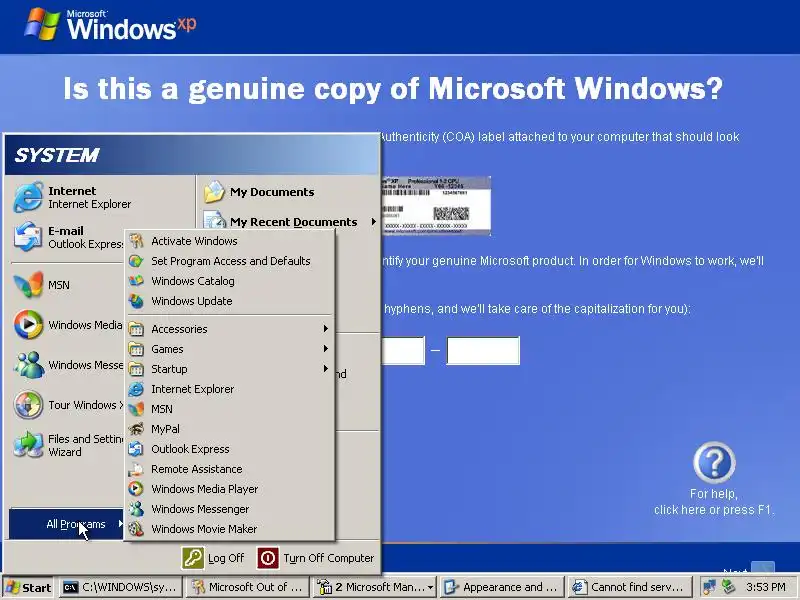The height and width of the screenshot is (600, 800).
Task: Click the partially hidden product key field
Action: [x=403, y=351]
